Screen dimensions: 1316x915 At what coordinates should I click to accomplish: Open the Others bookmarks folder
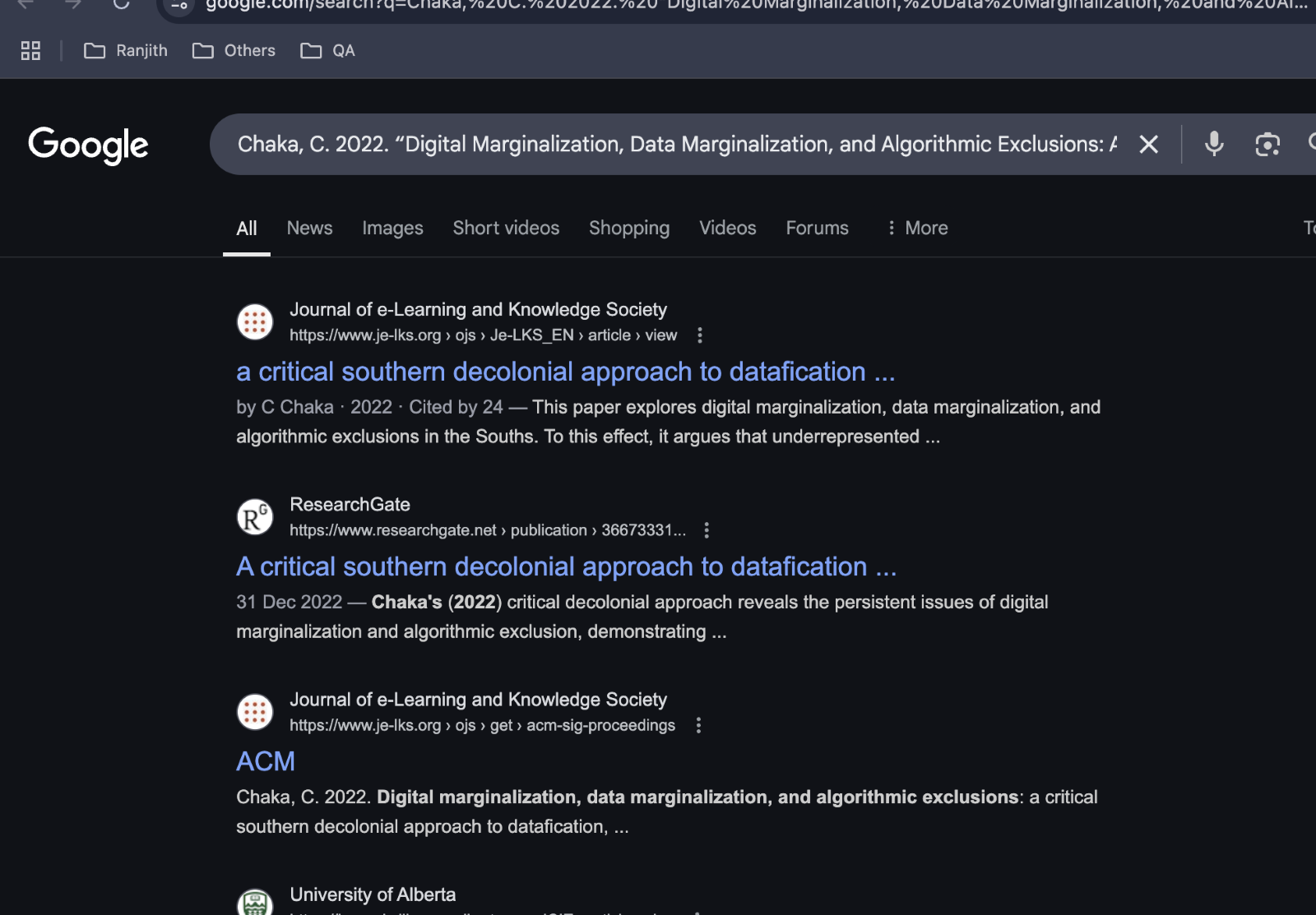coord(234,51)
